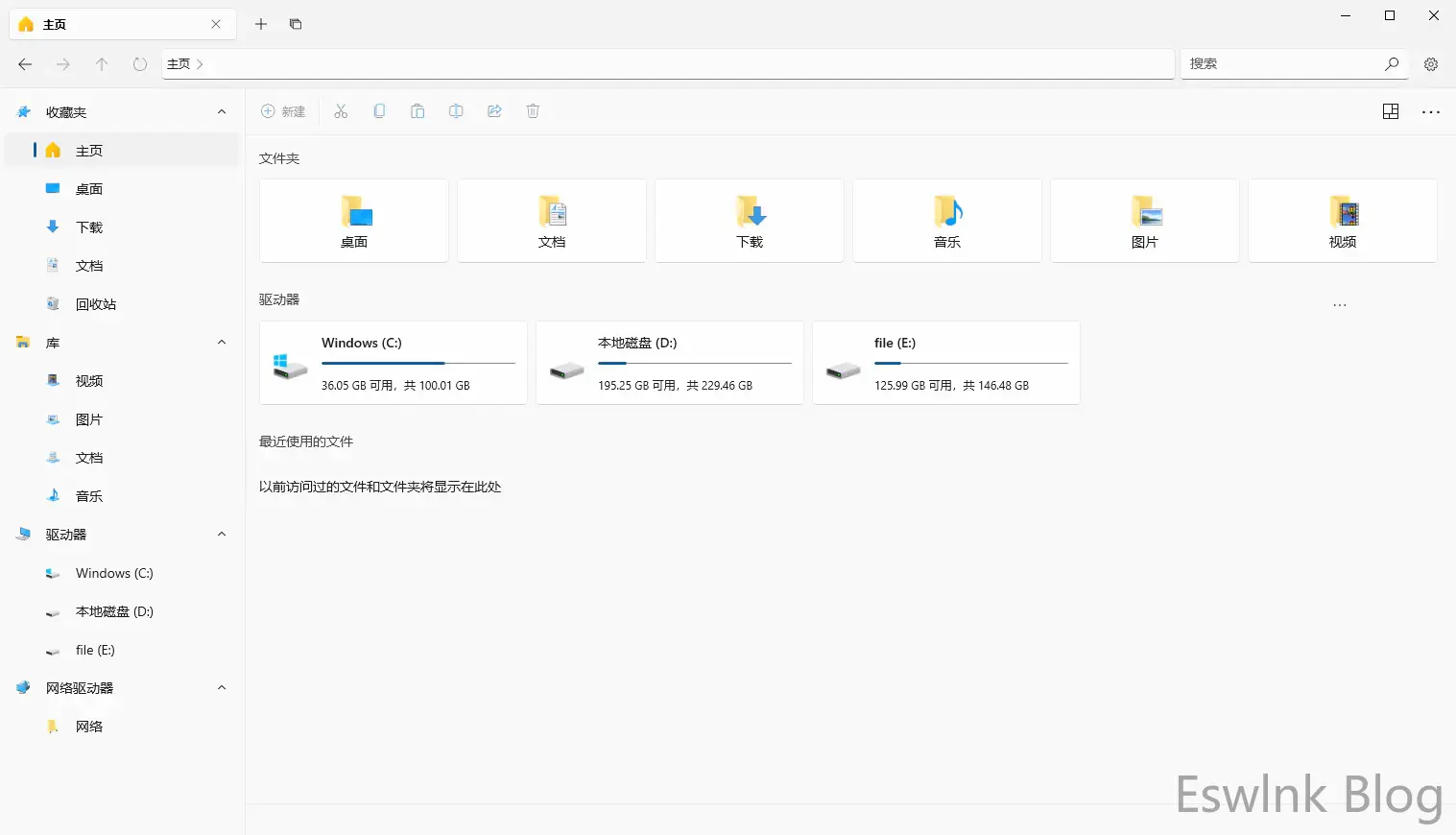Screen dimensions: 1456x835
Task: Click the copy icon in toolbar
Action: (379, 111)
